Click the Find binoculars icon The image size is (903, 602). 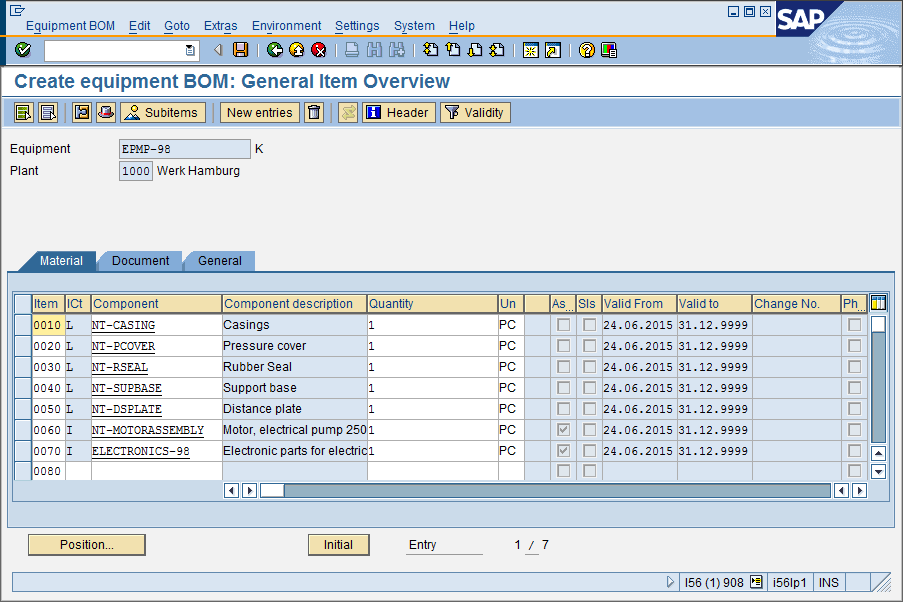(x=374, y=50)
